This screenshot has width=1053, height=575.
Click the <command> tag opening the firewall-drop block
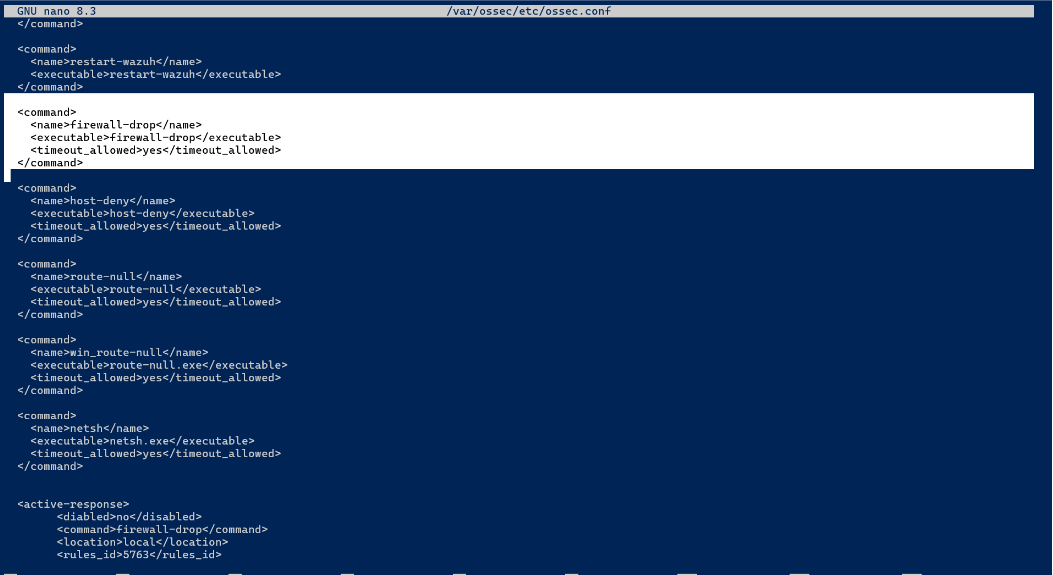pyautogui.click(x=47, y=112)
